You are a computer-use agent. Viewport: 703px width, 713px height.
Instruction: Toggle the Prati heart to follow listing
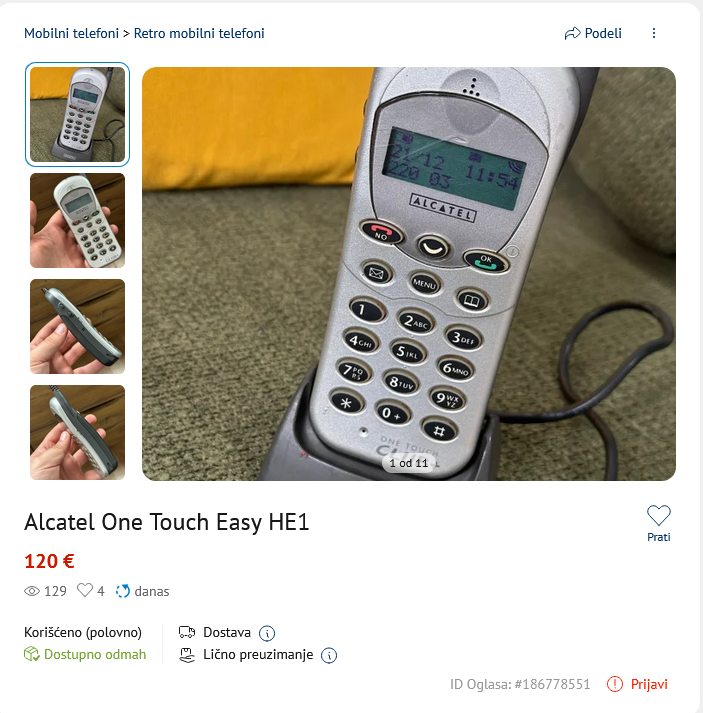coord(658,516)
